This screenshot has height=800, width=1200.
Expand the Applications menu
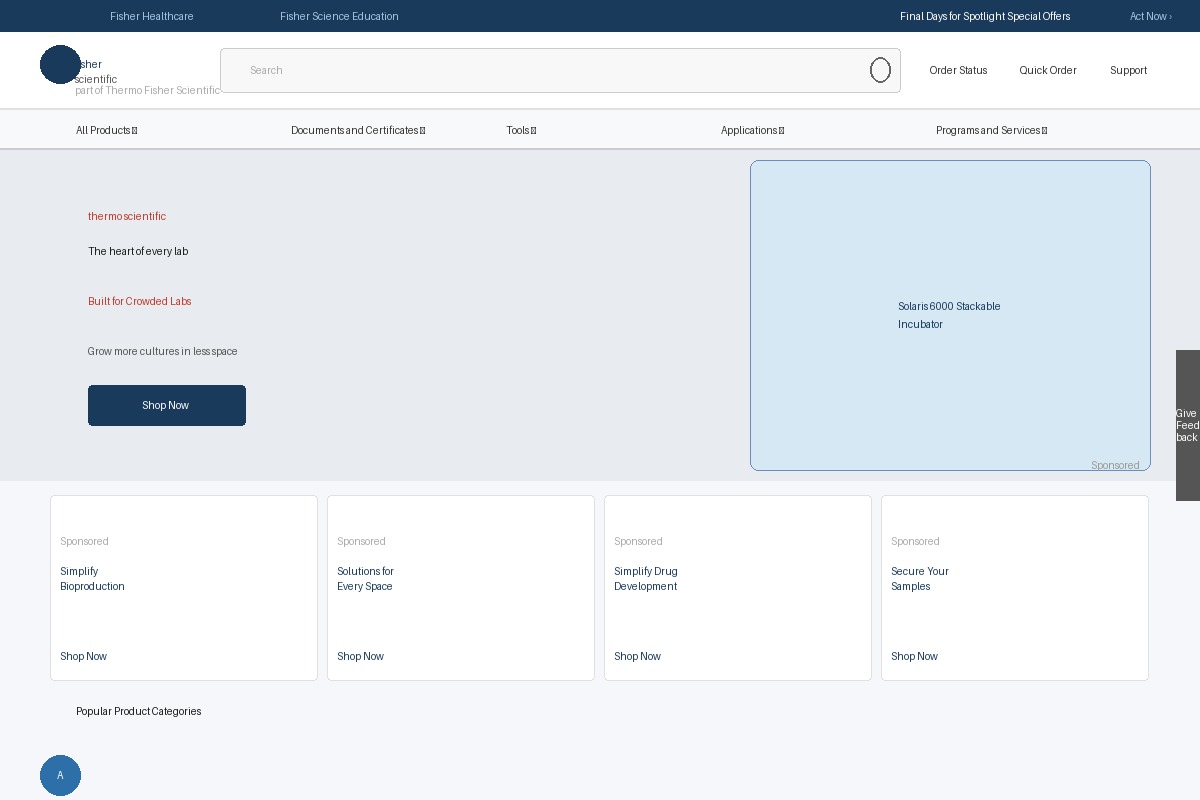(x=753, y=130)
